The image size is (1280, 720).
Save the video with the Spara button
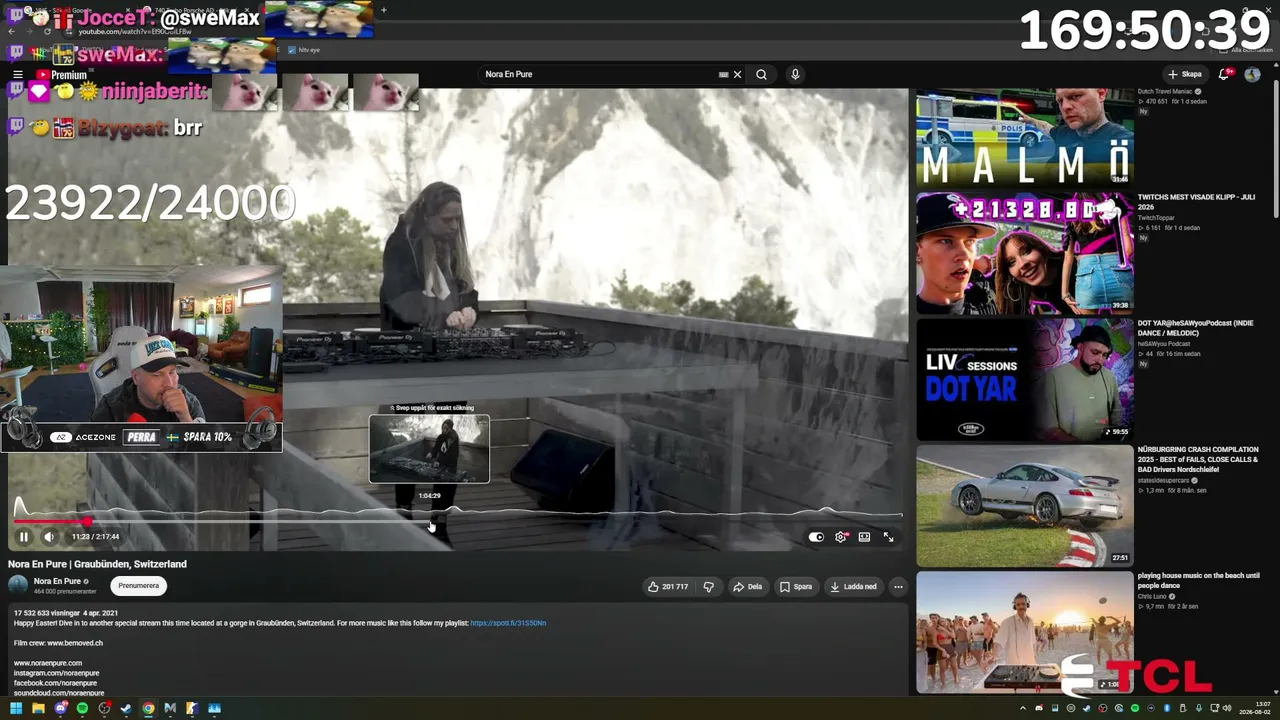[796, 587]
